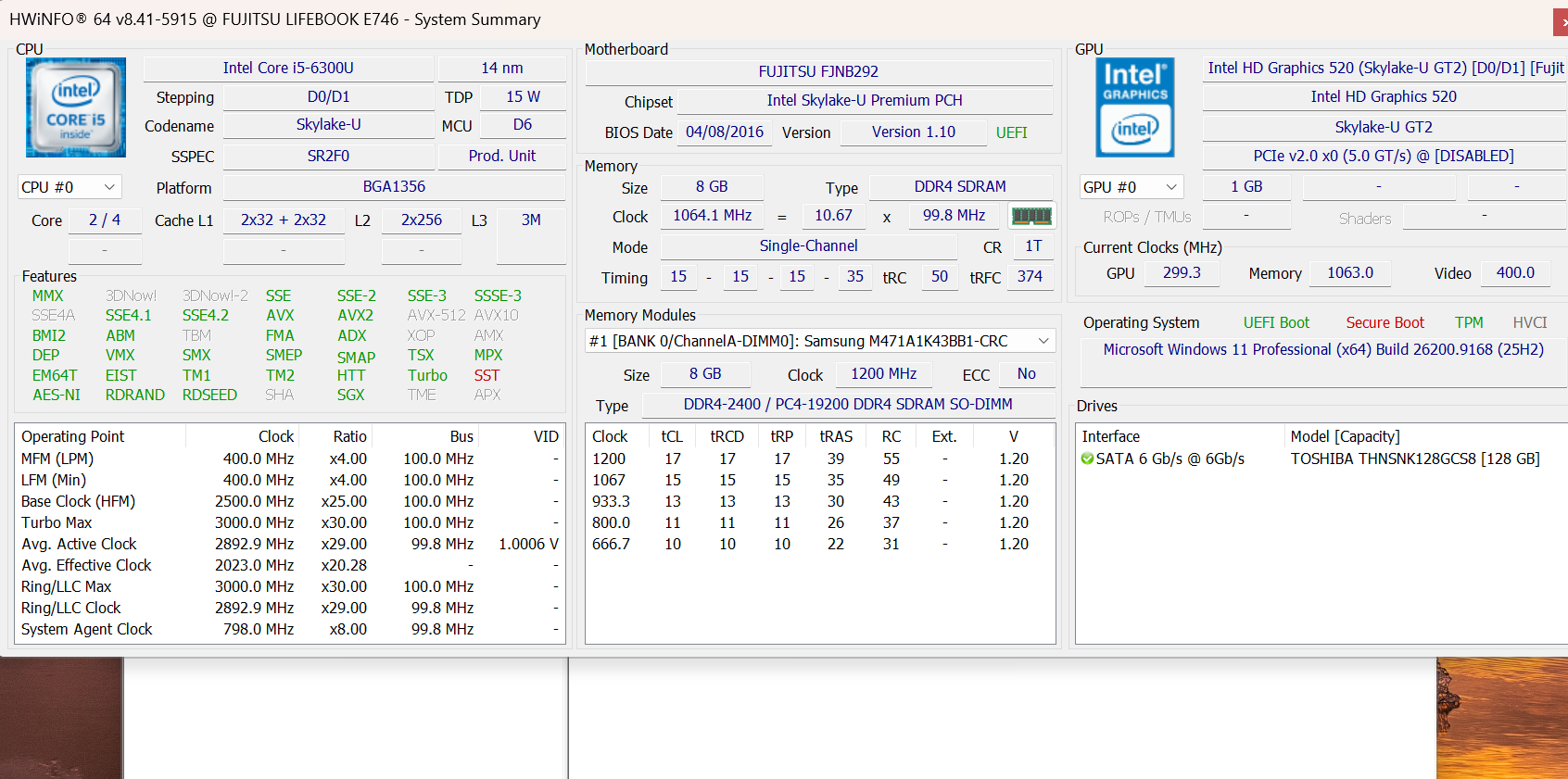The width and height of the screenshot is (1568, 779).
Task: Click the RDRAND feature label
Action: tap(135, 395)
